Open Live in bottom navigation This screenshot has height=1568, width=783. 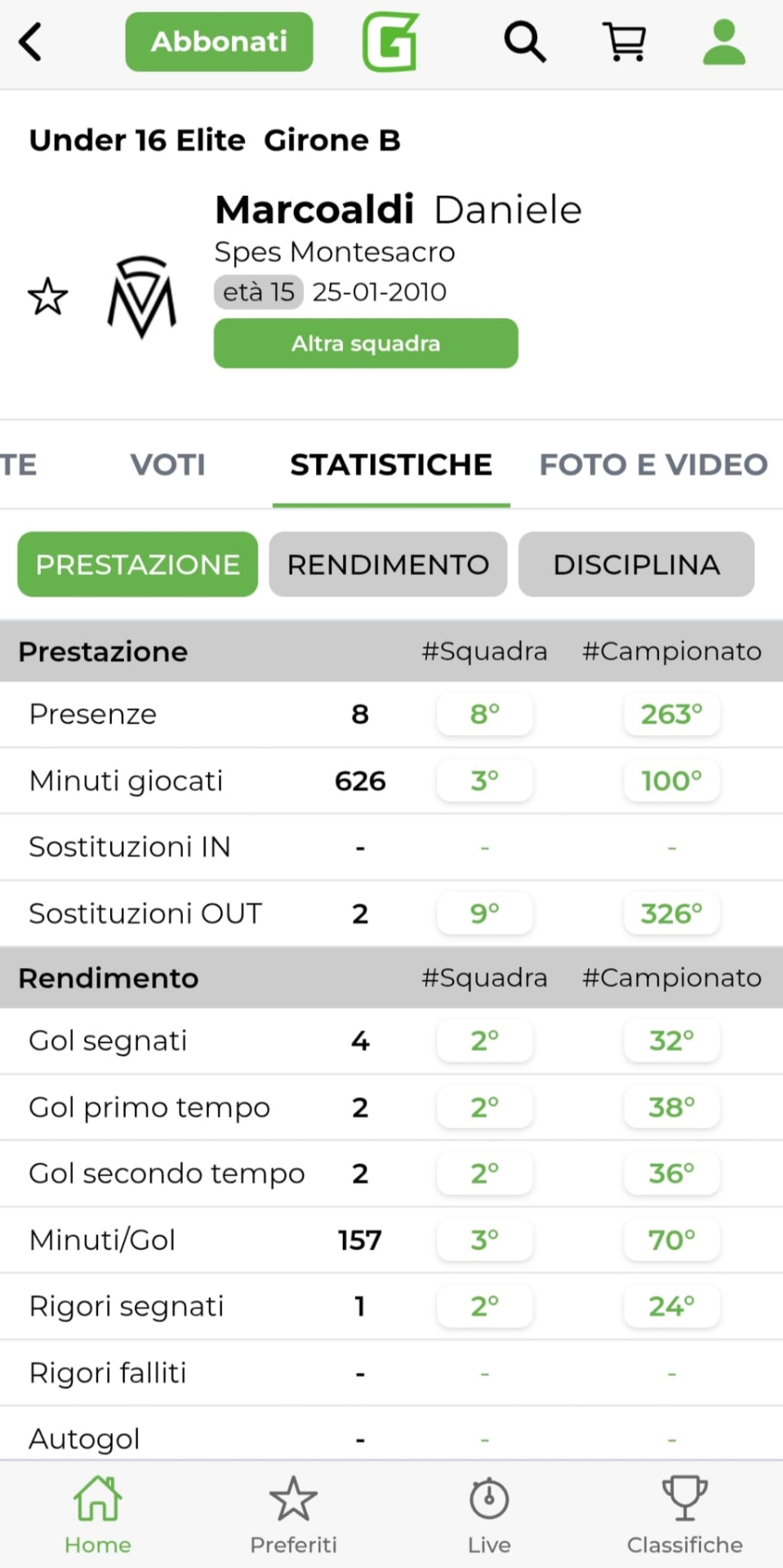[x=489, y=1515]
